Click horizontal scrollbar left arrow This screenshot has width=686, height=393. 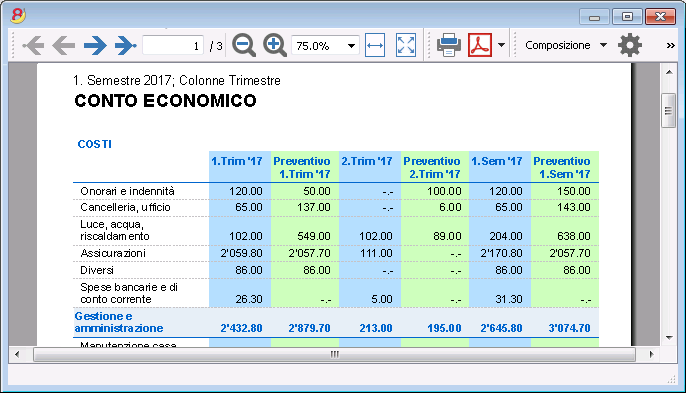pyautogui.click(x=17, y=354)
